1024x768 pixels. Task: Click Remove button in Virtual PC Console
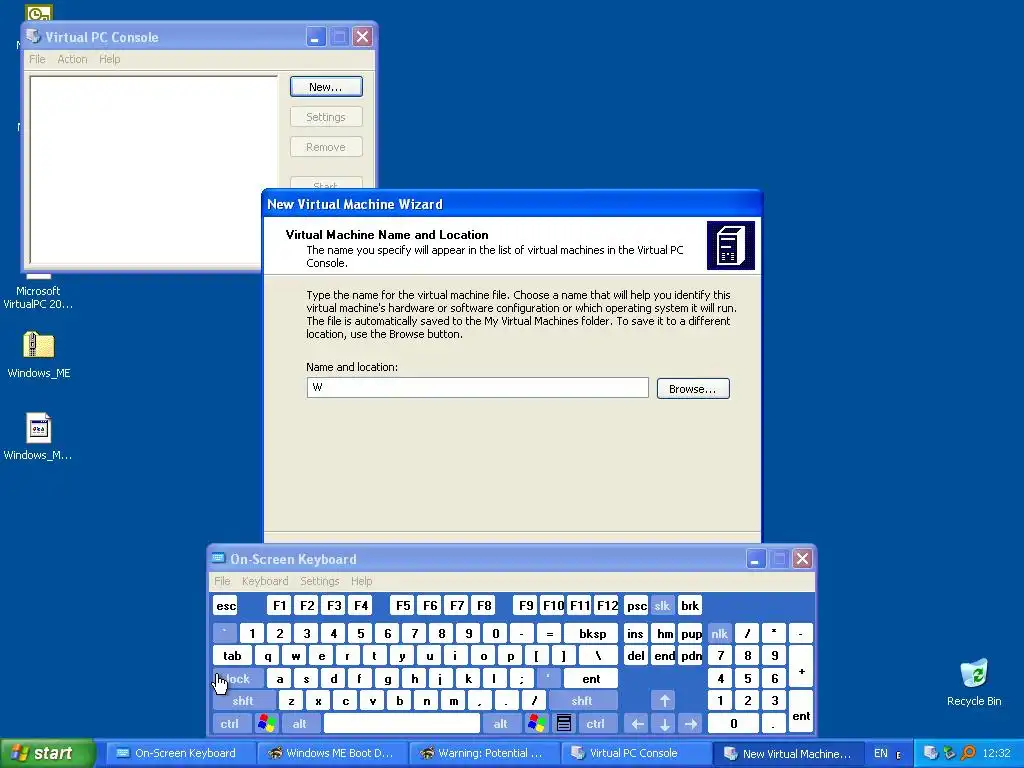326,147
